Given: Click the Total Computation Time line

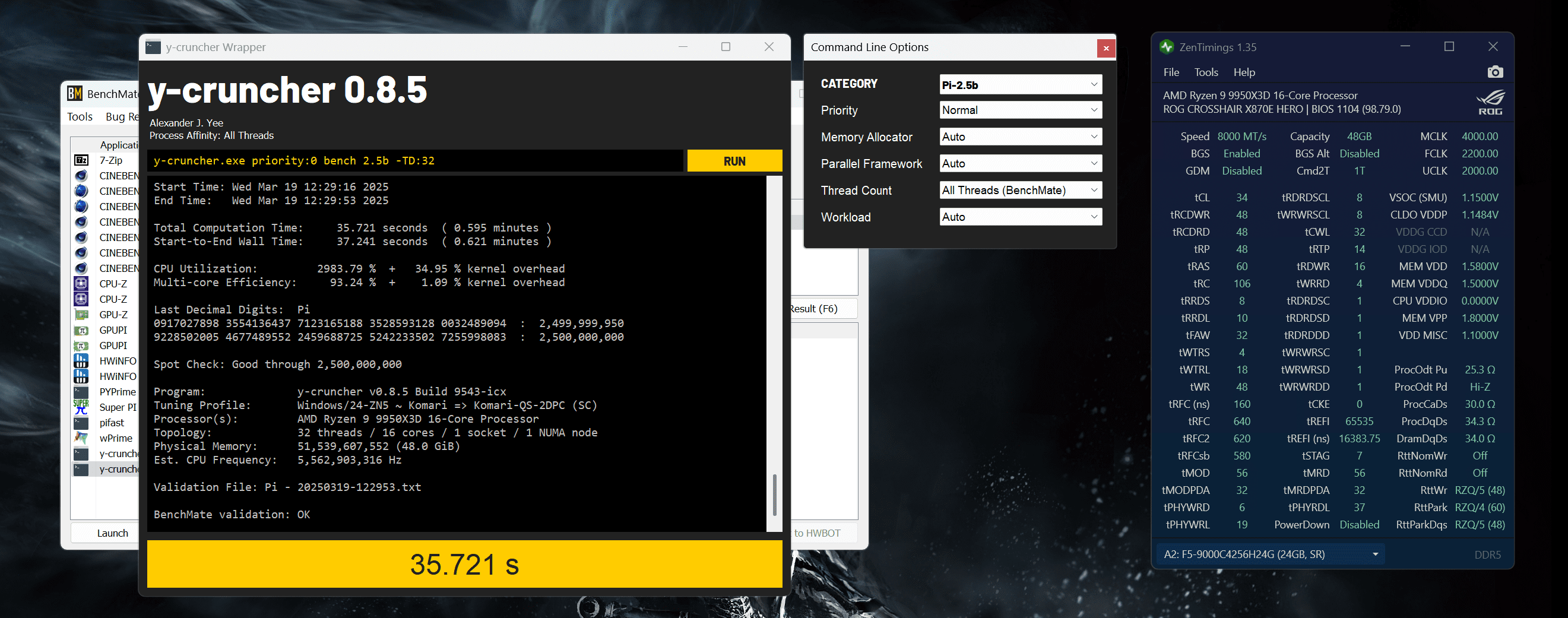Looking at the screenshot, I should (x=353, y=228).
